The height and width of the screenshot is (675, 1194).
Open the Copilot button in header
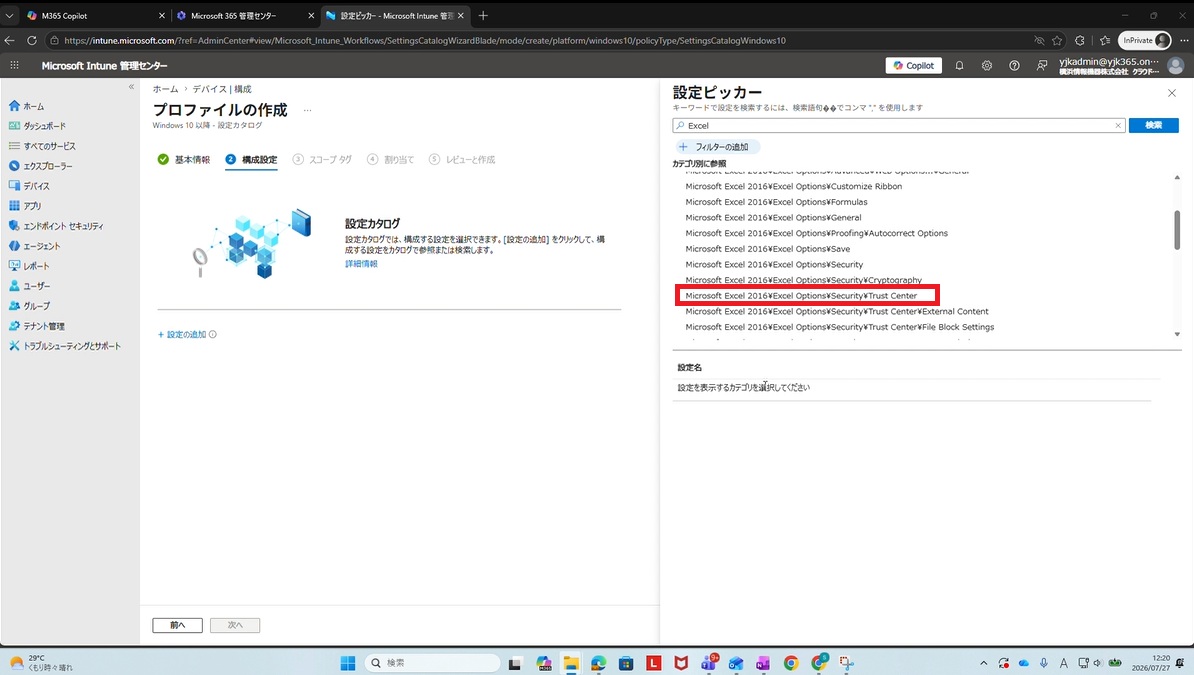pyautogui.click(x=913, y=66)
